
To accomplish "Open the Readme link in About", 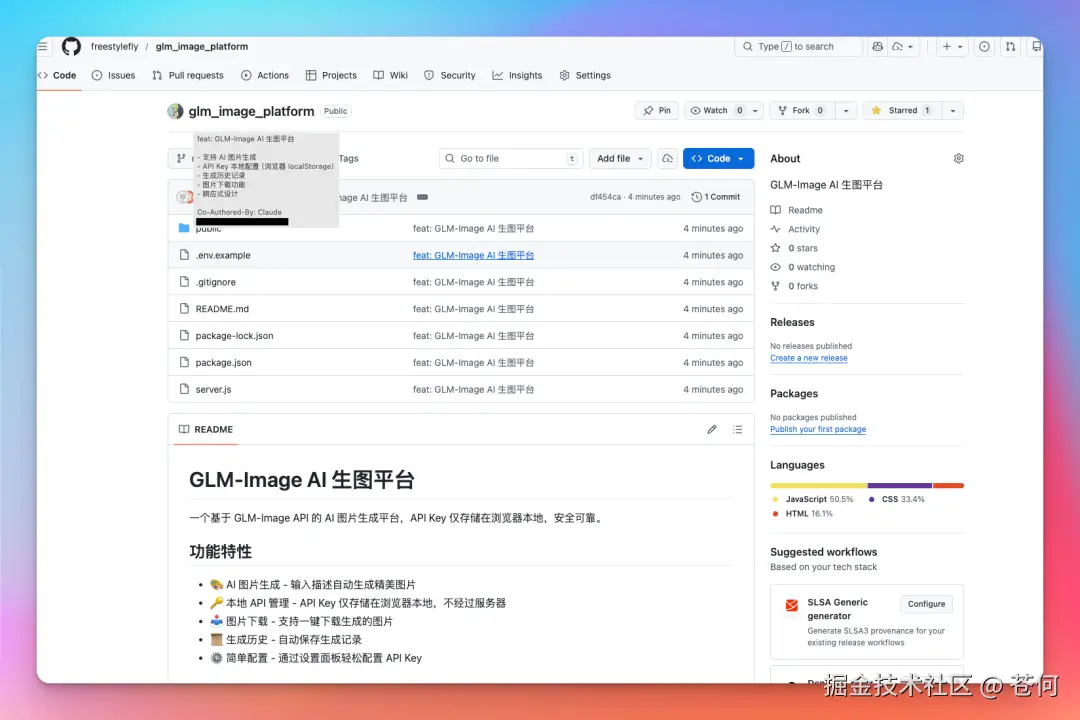I will click(x=805, y=210).
